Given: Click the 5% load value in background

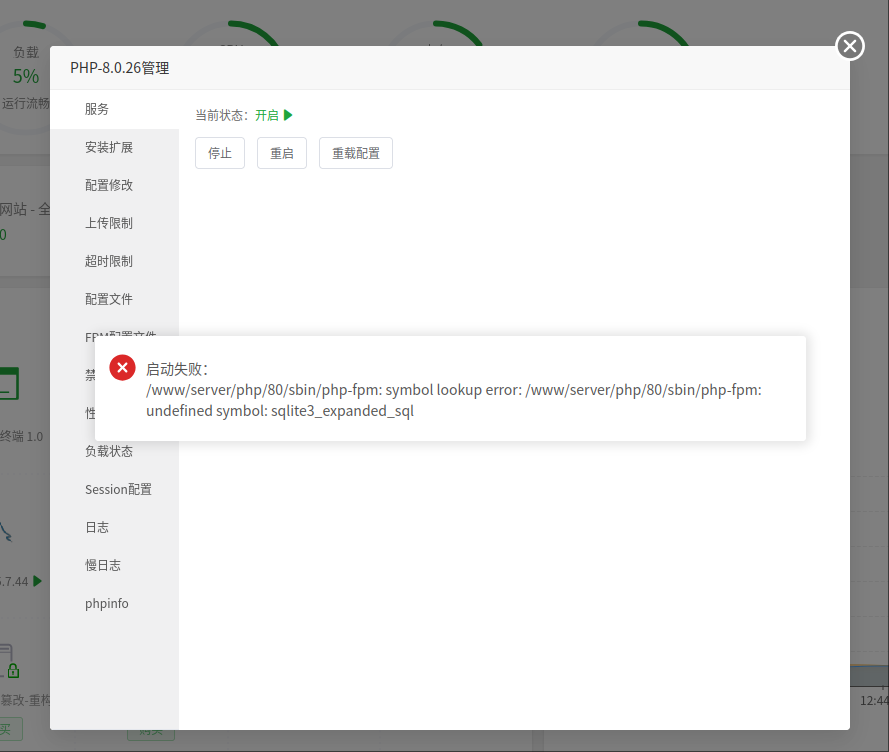Looking at the screenshot, I should click(x=26, y=76).
